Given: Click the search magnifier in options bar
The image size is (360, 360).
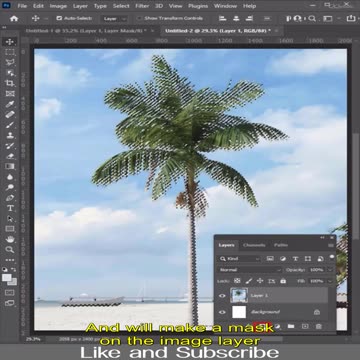Looking at the screenshot, I should point(312,19).
